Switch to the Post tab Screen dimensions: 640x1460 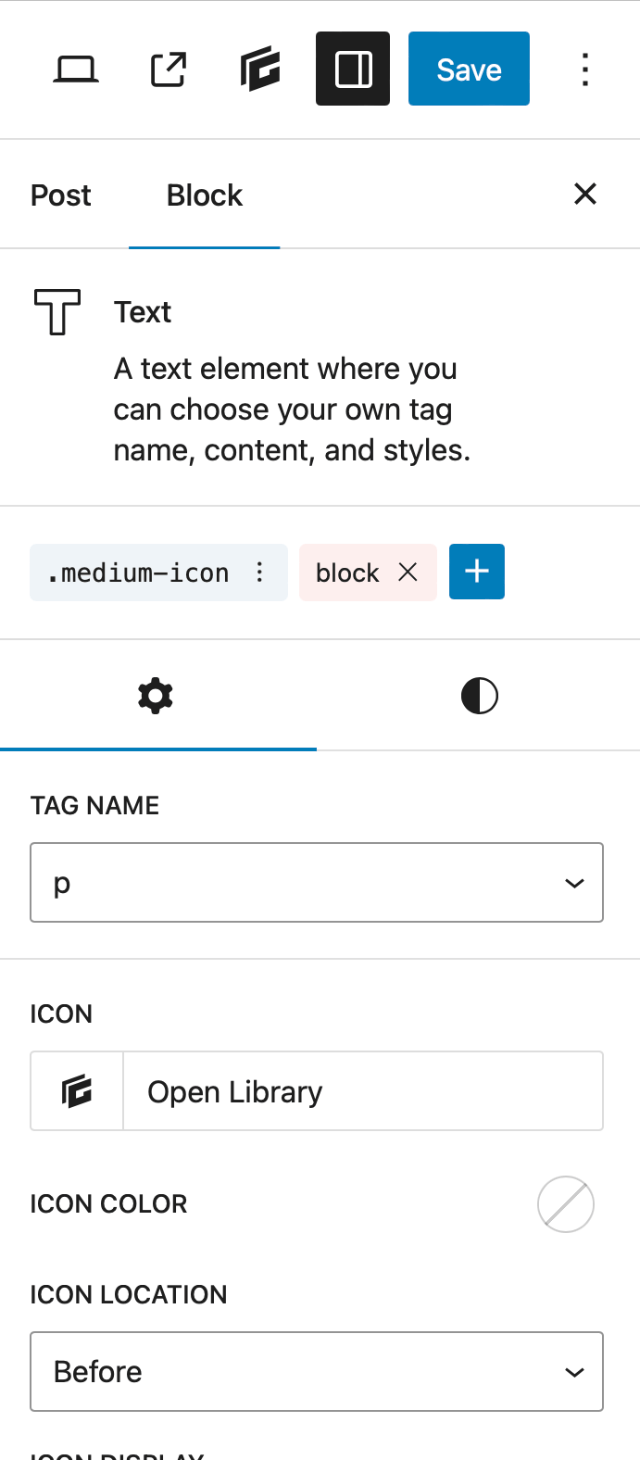point(61,195)
